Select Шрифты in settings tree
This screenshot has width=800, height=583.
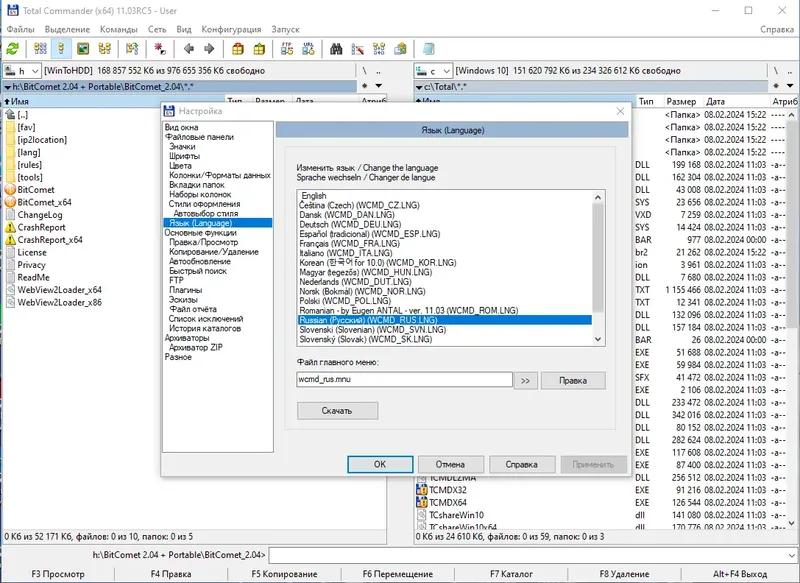pos(185,156)
